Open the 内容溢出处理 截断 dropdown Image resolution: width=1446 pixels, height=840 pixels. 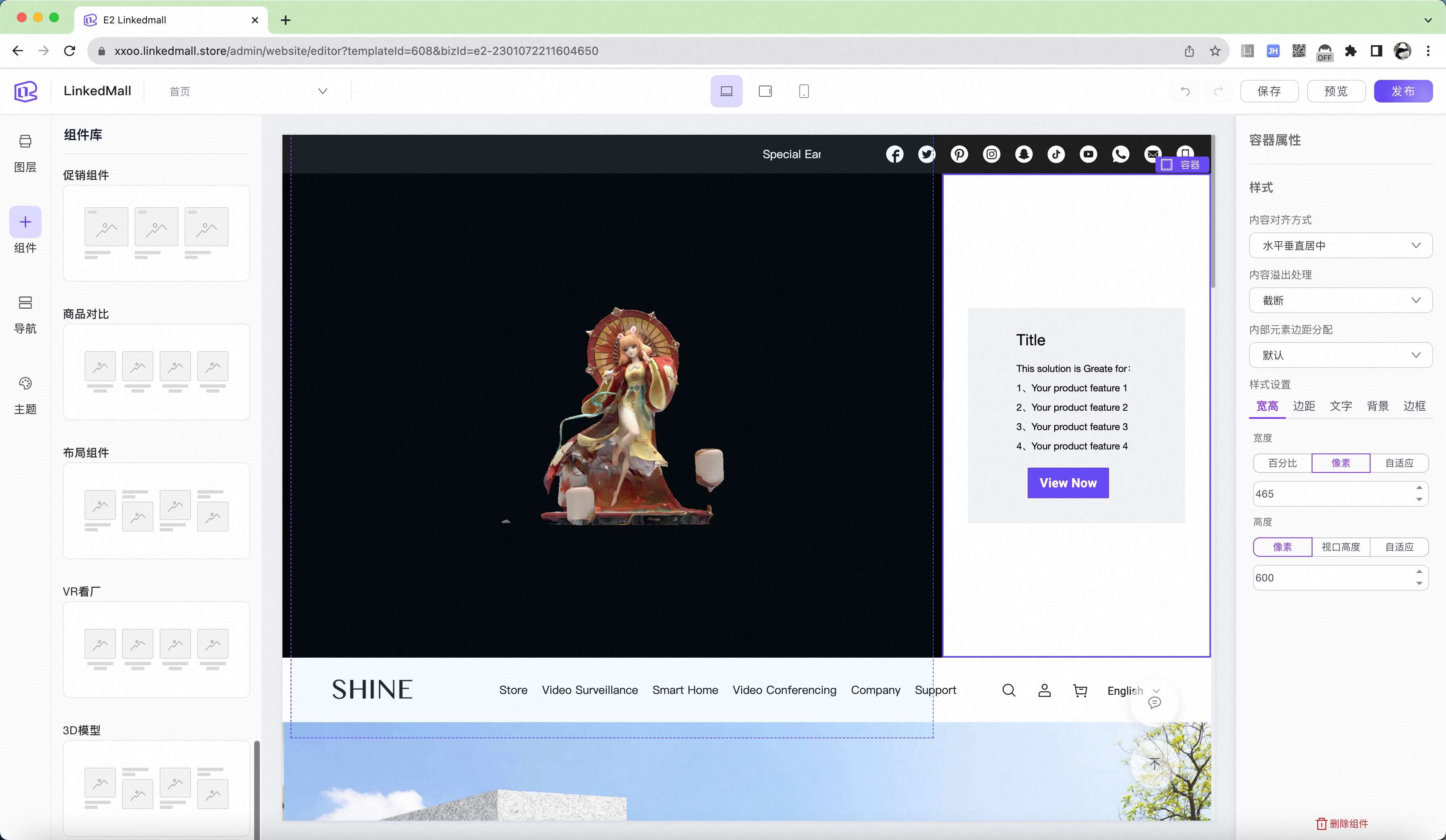[1340, 301]
